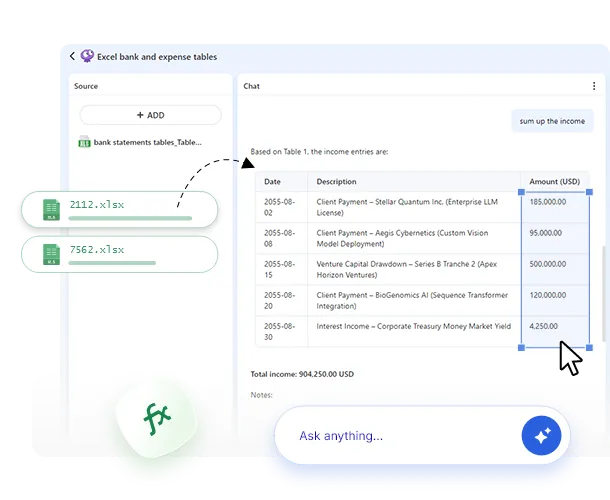This screenshot has width=610, height=500.
Task: Click the Total income 904,250.00 USD line
Action: (x=302, y=374)
